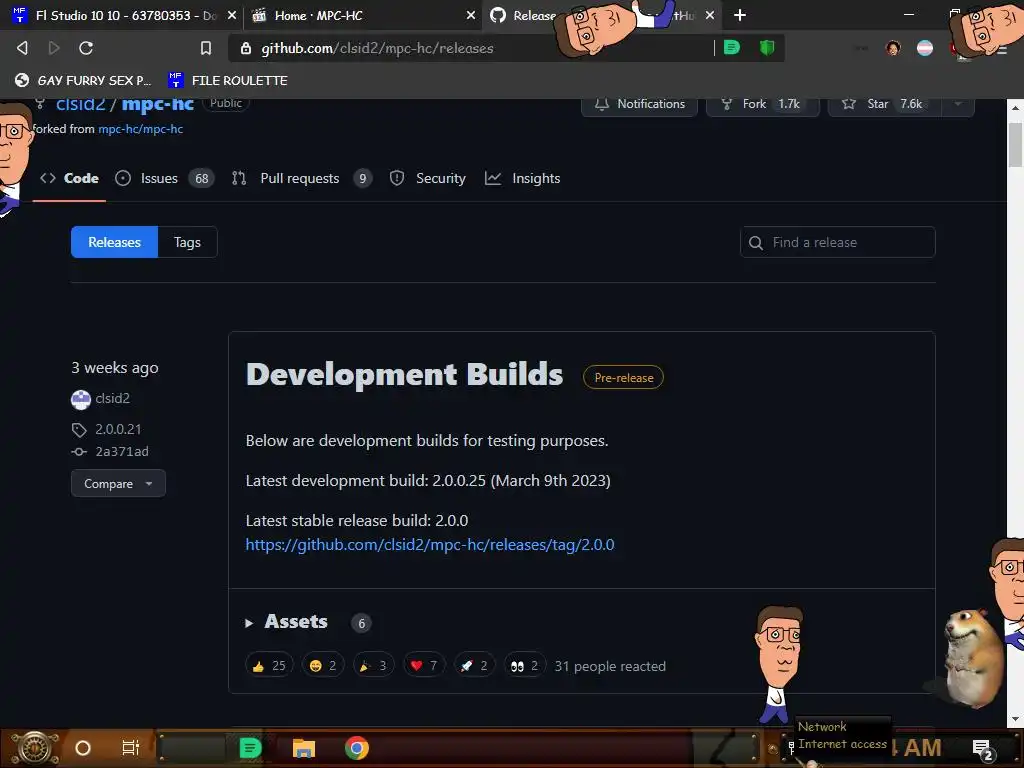Click the 31 people reacted text
Viewport: 1024px width, 768px height.
pos(610,666)
